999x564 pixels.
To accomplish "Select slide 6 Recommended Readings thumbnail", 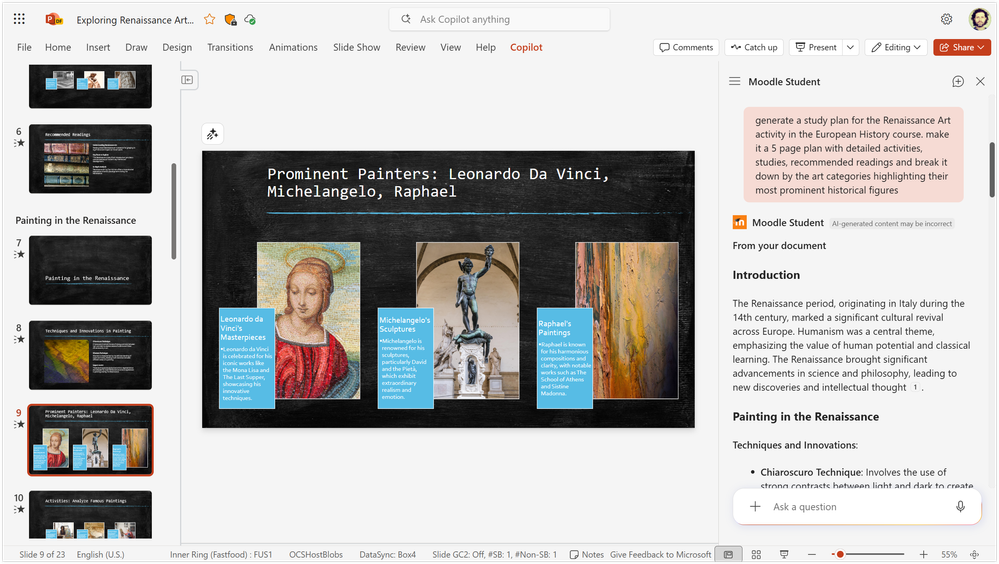I will tap(90, 159).
